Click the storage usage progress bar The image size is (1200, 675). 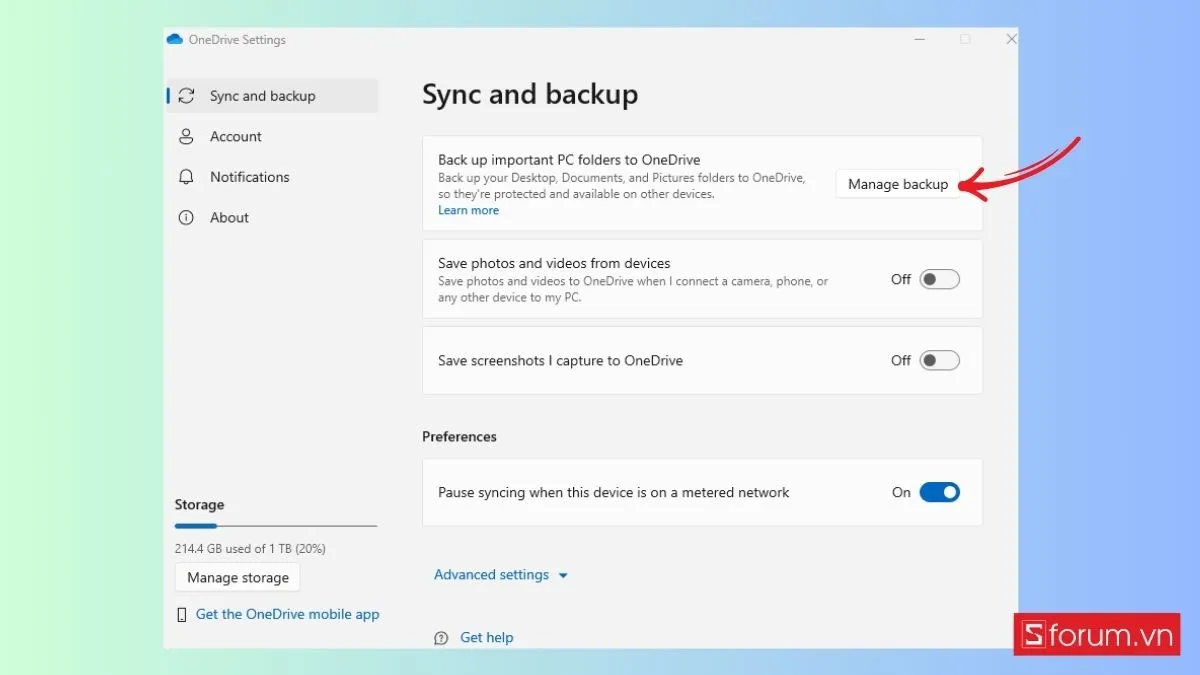tap(275, 524)
